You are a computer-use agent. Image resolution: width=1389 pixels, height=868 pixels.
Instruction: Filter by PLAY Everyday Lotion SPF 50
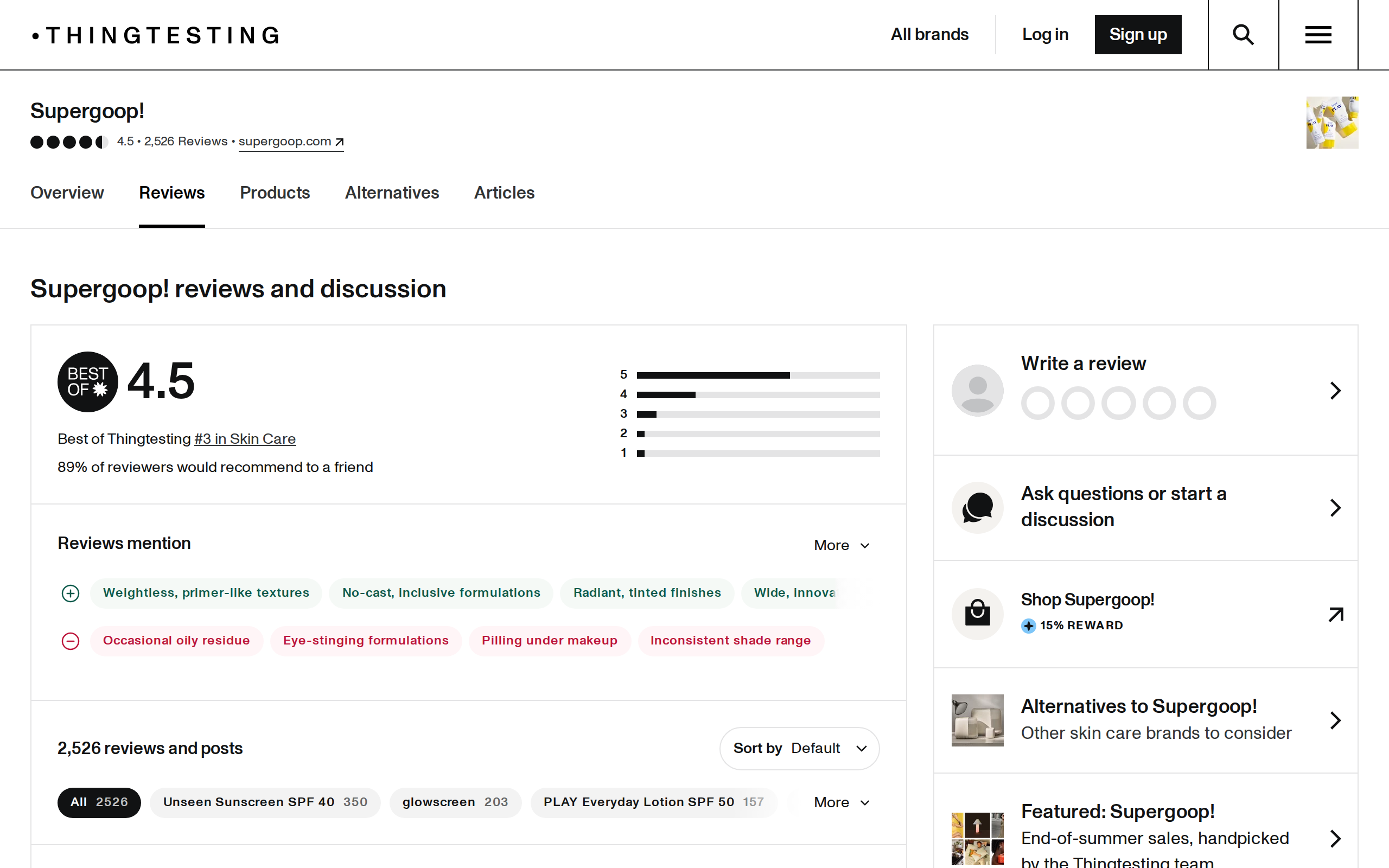point(654,802)
